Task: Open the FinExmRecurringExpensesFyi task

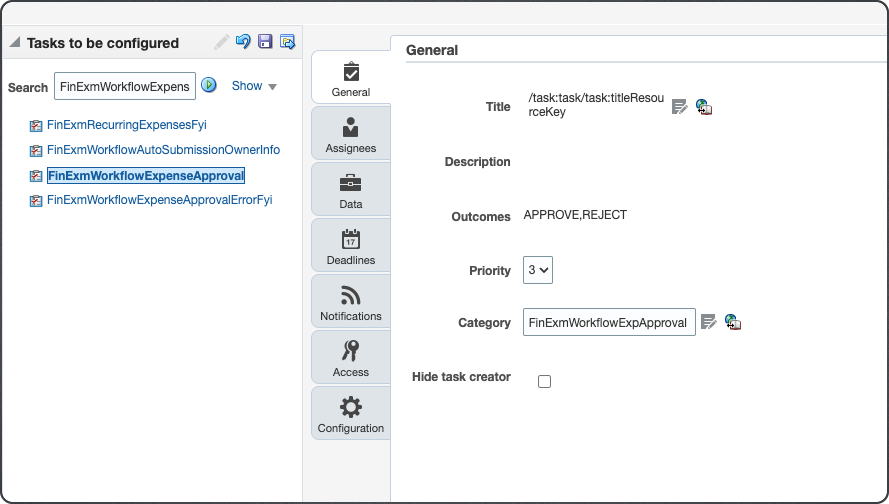Action: pos(126,125)
